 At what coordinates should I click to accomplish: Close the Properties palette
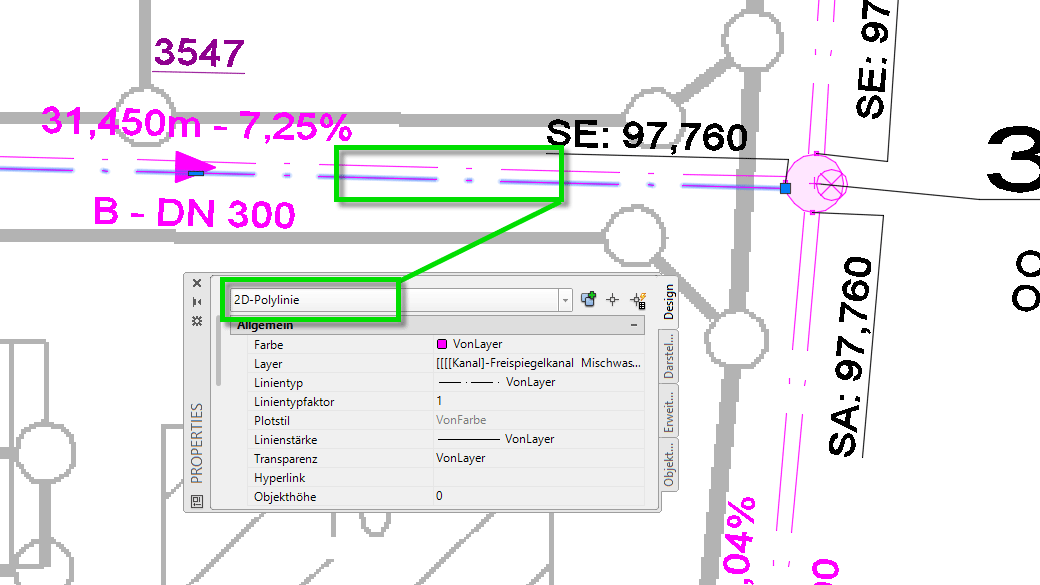pos(197,284)
